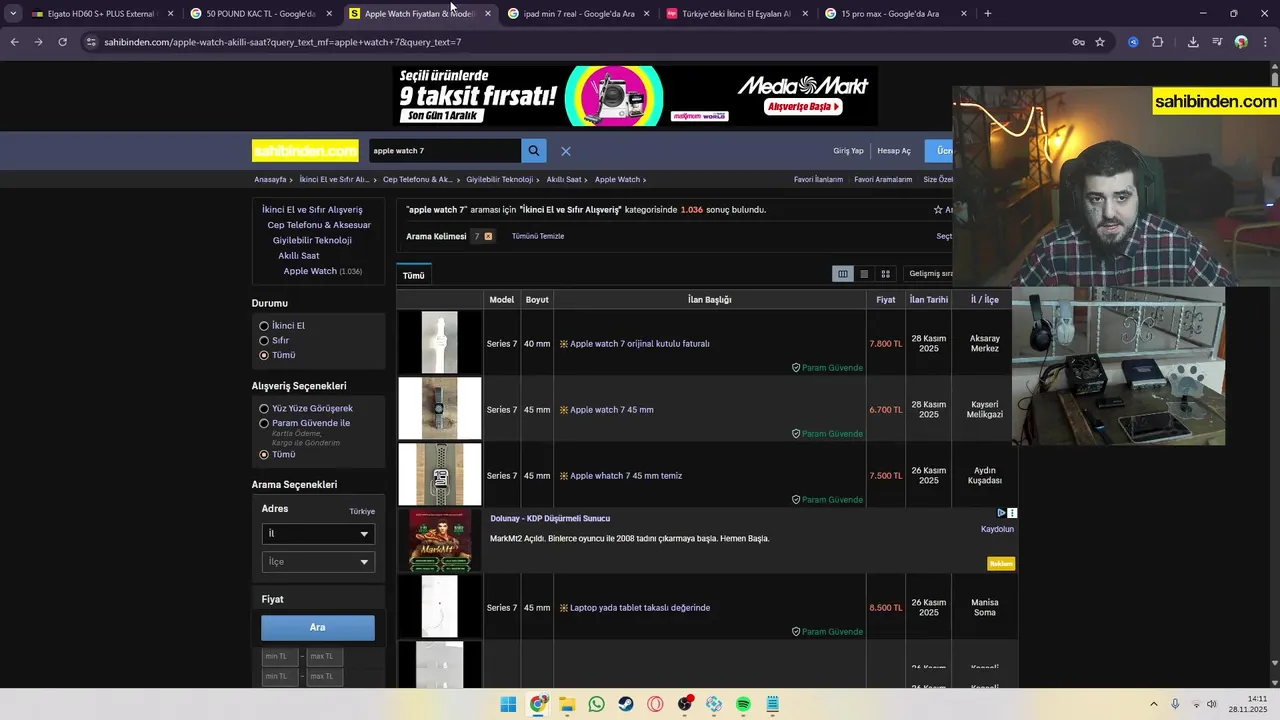Open the Chrome tab search dropdown arrow
This screenshot has width=1280, height=720.
(x=13, y=14)
